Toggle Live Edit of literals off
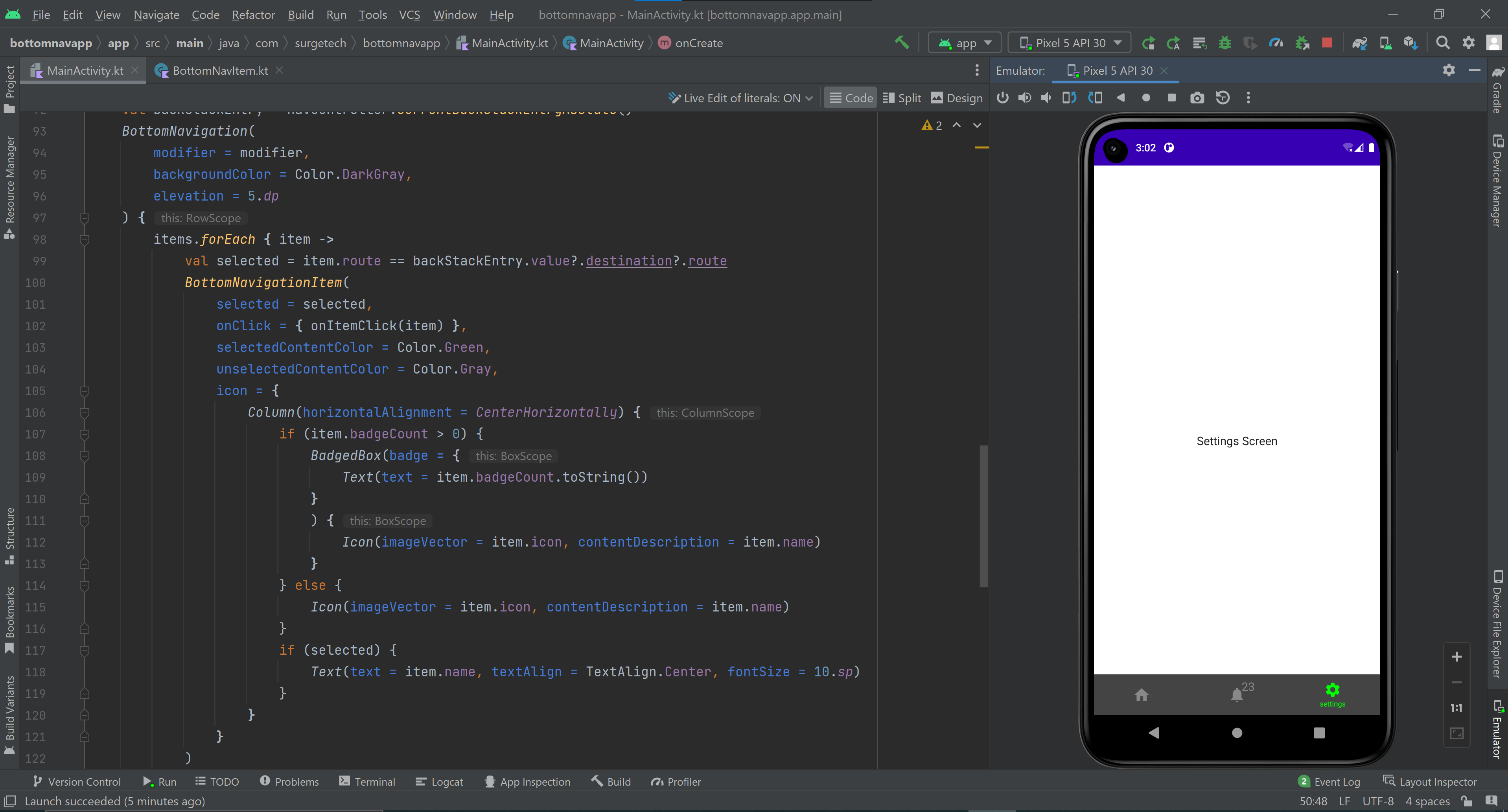Screen dimensions: 1508x812 740,98
